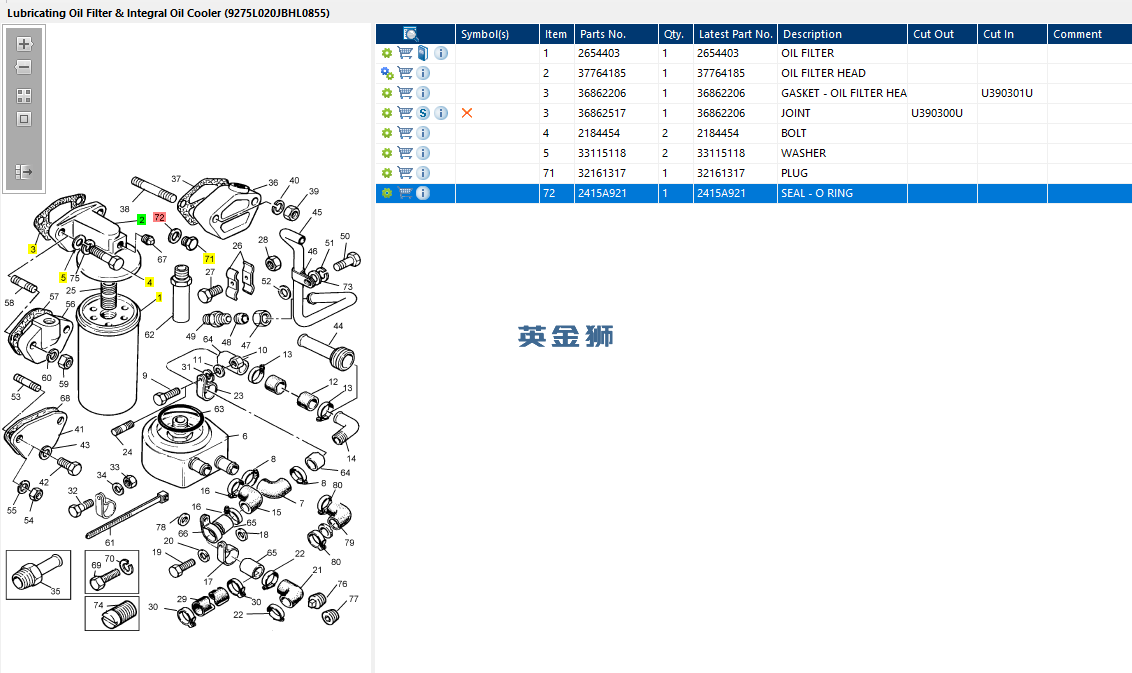Click the S supersession icon for JOINT
Viewport: 1132px width, 673px height.
[423, 113]
